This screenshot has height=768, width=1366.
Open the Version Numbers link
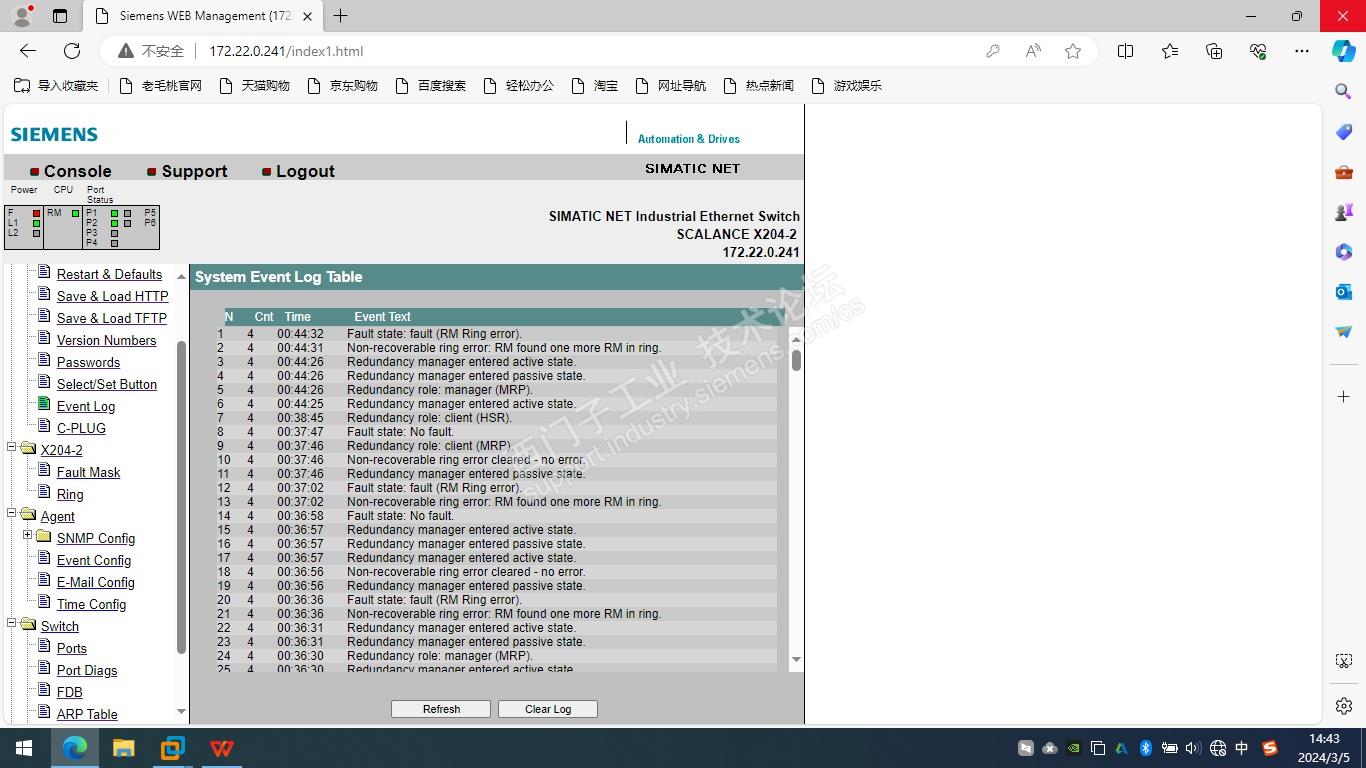click(106, 340)
